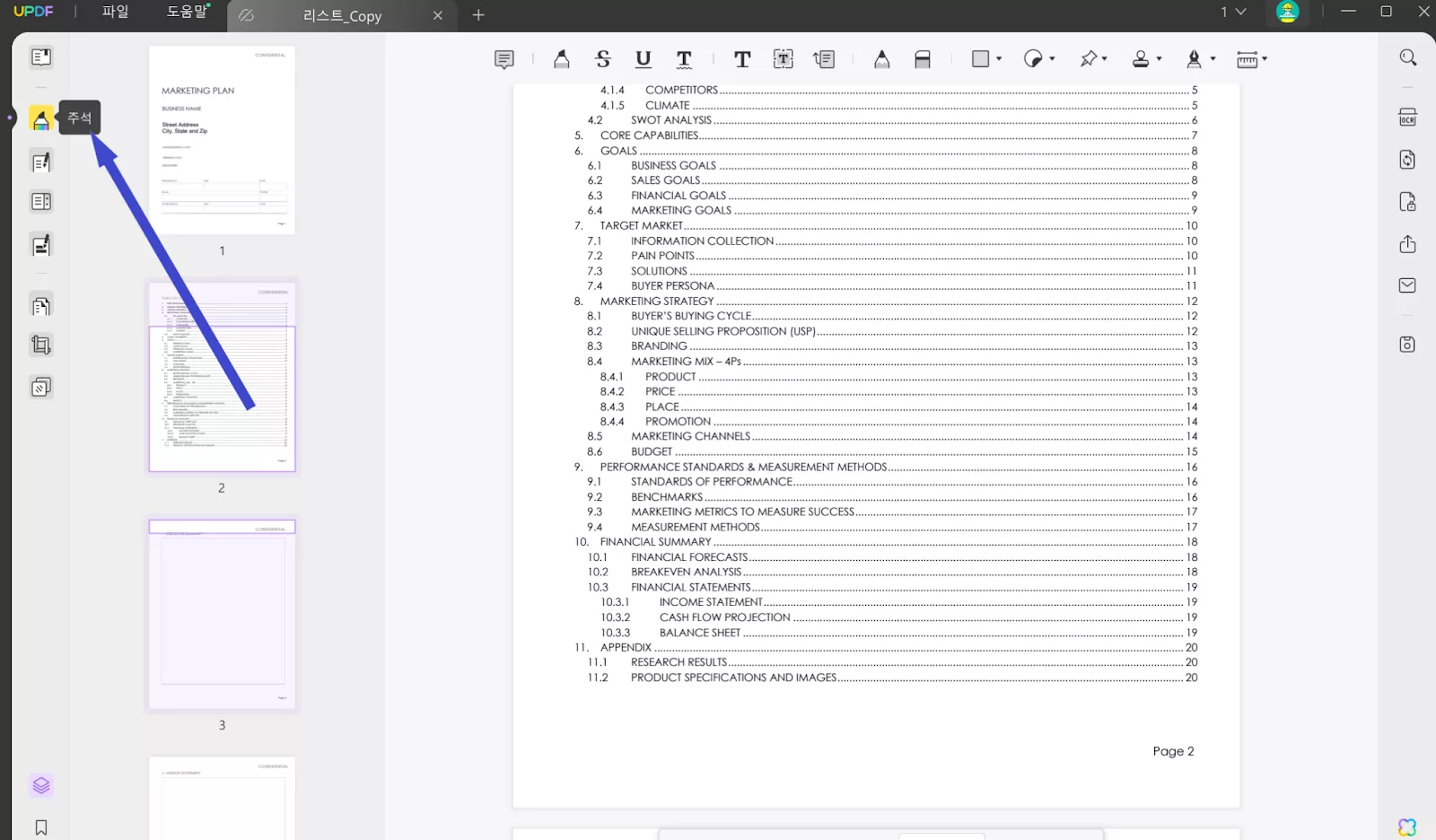The width and height of the screenshot is (1436, 840).
Task: Open the icon below Edit PDF in sidebar
Action: (41, 202)
